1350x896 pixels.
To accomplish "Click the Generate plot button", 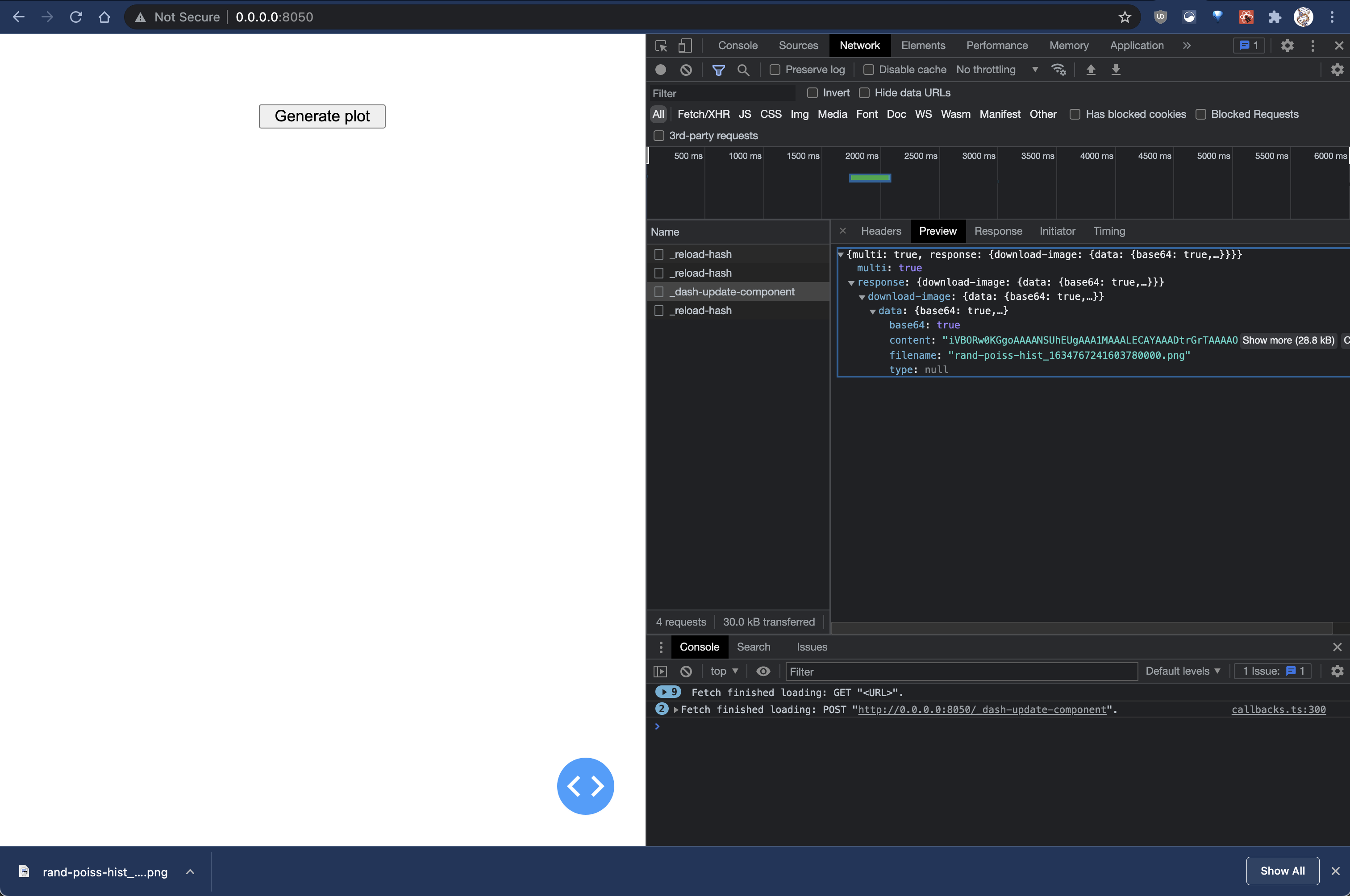I will tap(322, 116).
